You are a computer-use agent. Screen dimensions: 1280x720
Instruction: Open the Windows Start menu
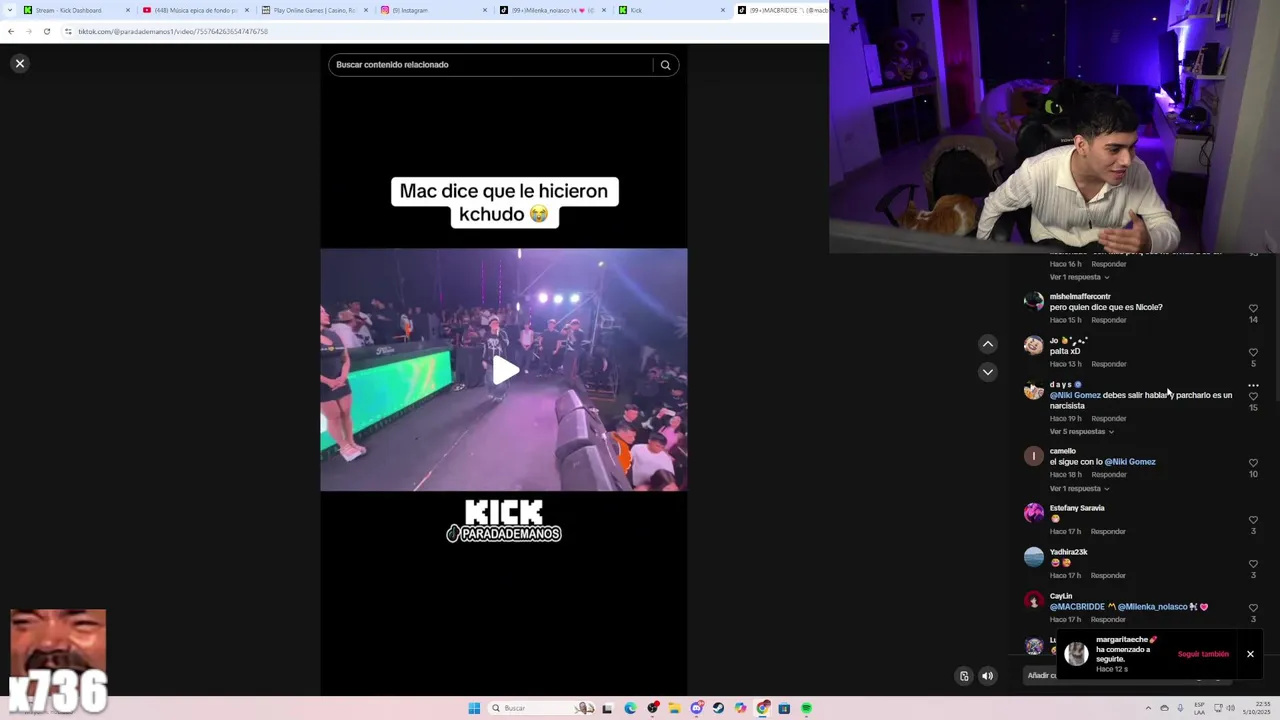click(474, 708)
